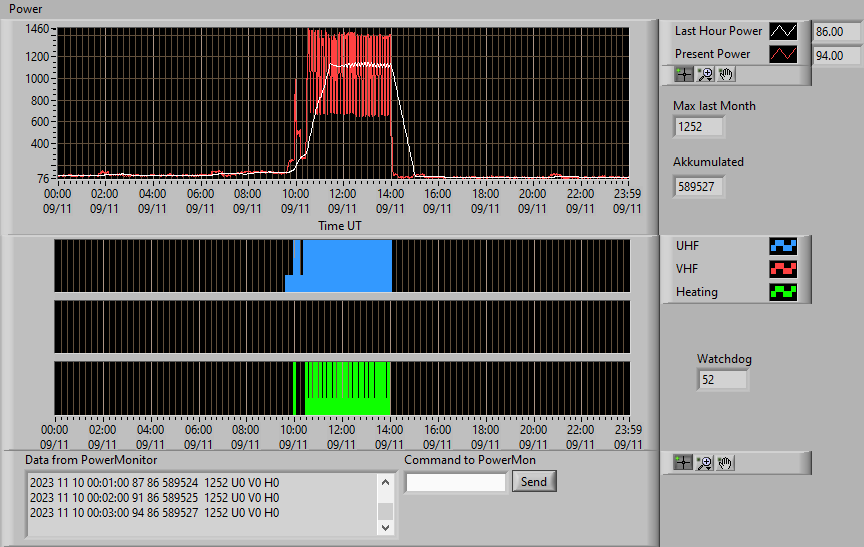Click the Watchdog indicator field
864x547 pixels.
[x=722, y=380]
